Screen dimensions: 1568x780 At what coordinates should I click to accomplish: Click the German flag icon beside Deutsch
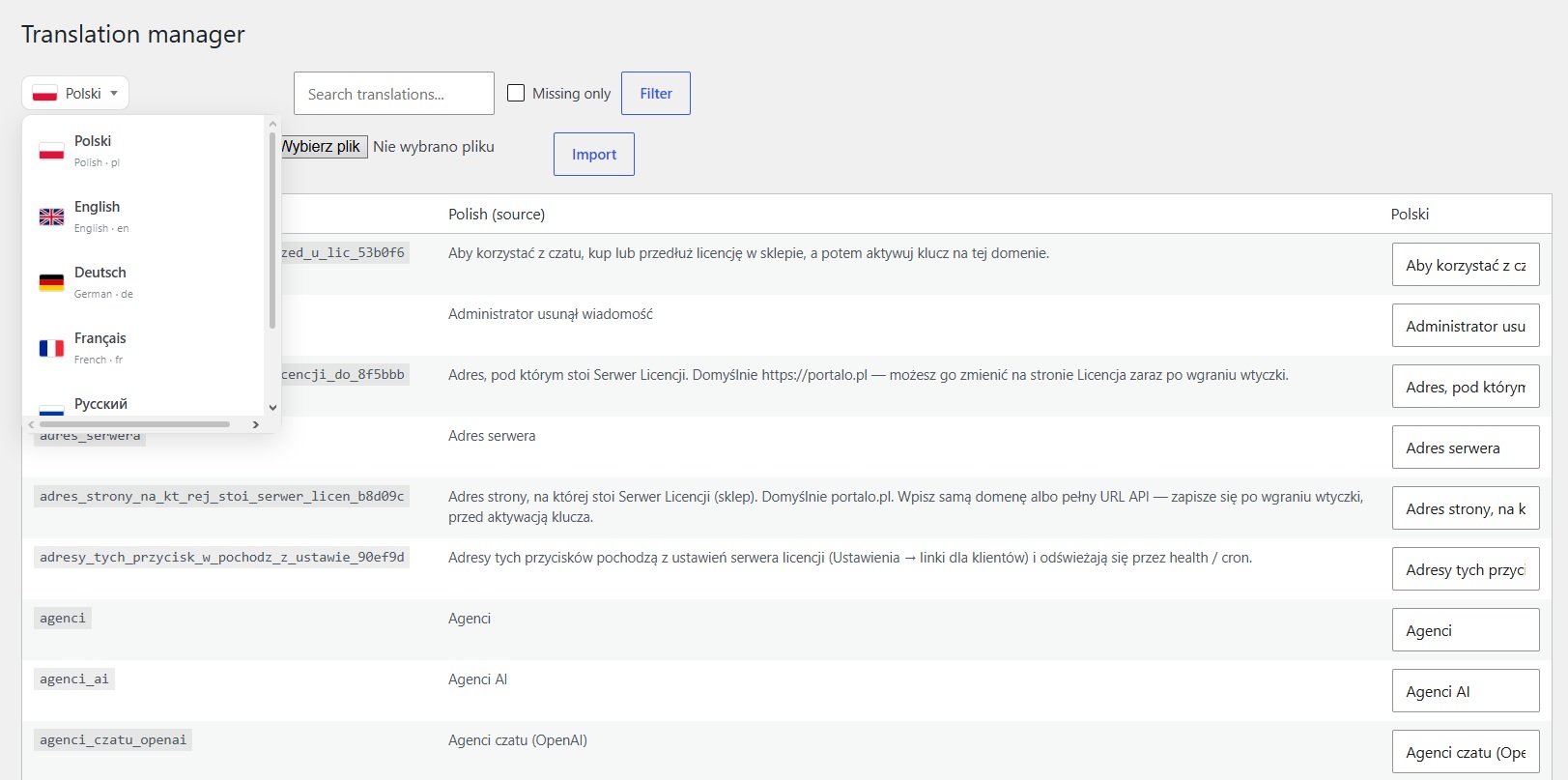tap(51, 283)
